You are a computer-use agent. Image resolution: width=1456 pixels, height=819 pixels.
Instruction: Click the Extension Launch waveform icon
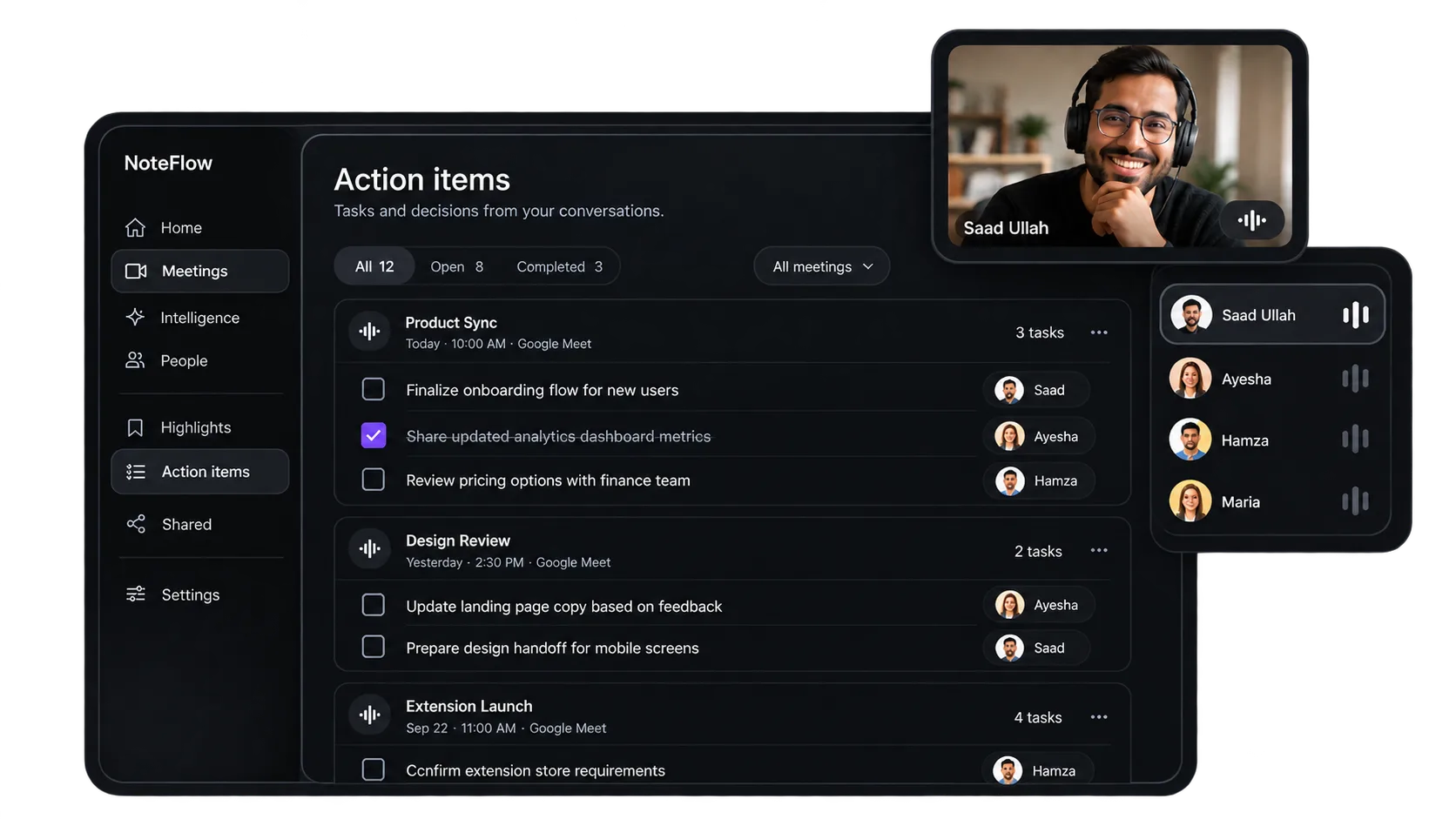point(370,715)
